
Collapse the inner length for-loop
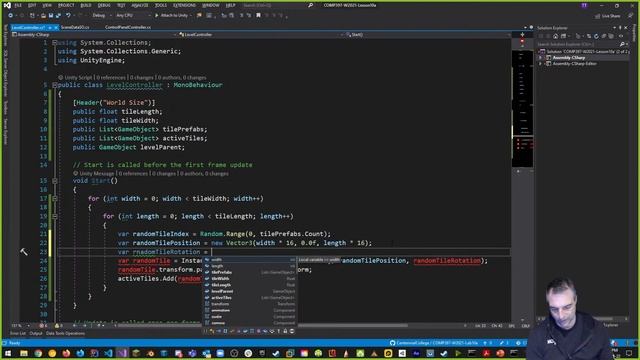pos(54,216)
